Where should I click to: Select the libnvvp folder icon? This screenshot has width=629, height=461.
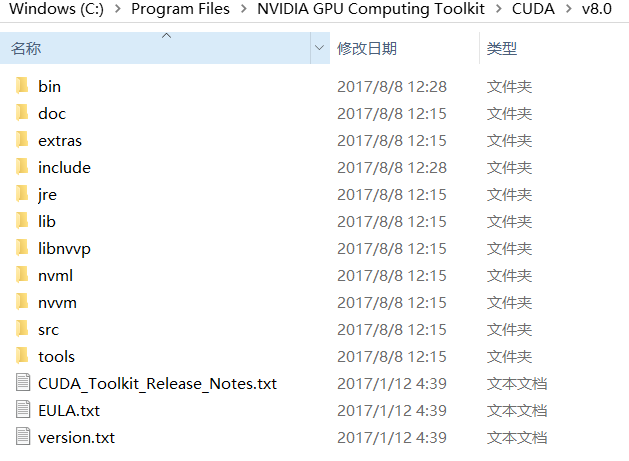click(22, 248)
